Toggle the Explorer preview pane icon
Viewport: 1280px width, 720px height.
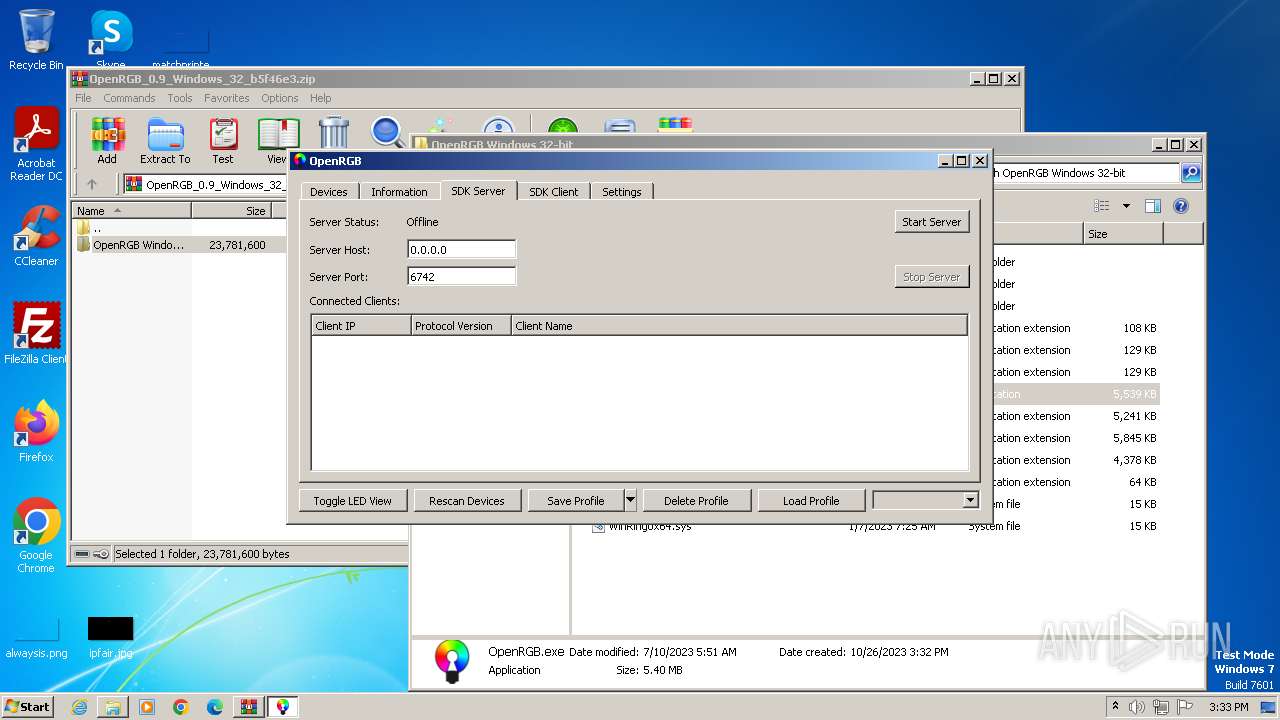[1152, 206]
